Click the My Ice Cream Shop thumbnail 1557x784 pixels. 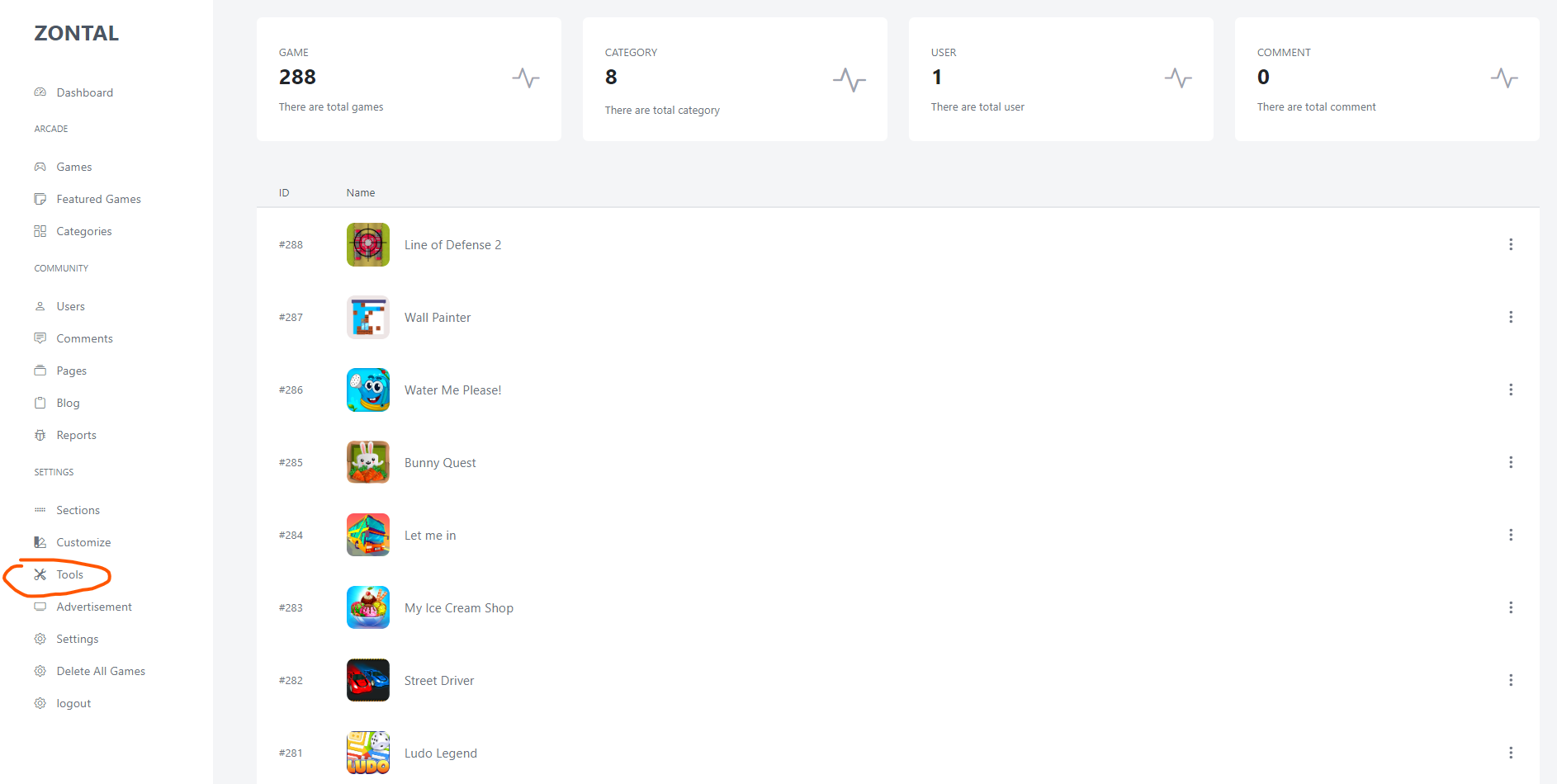(368, 607)
